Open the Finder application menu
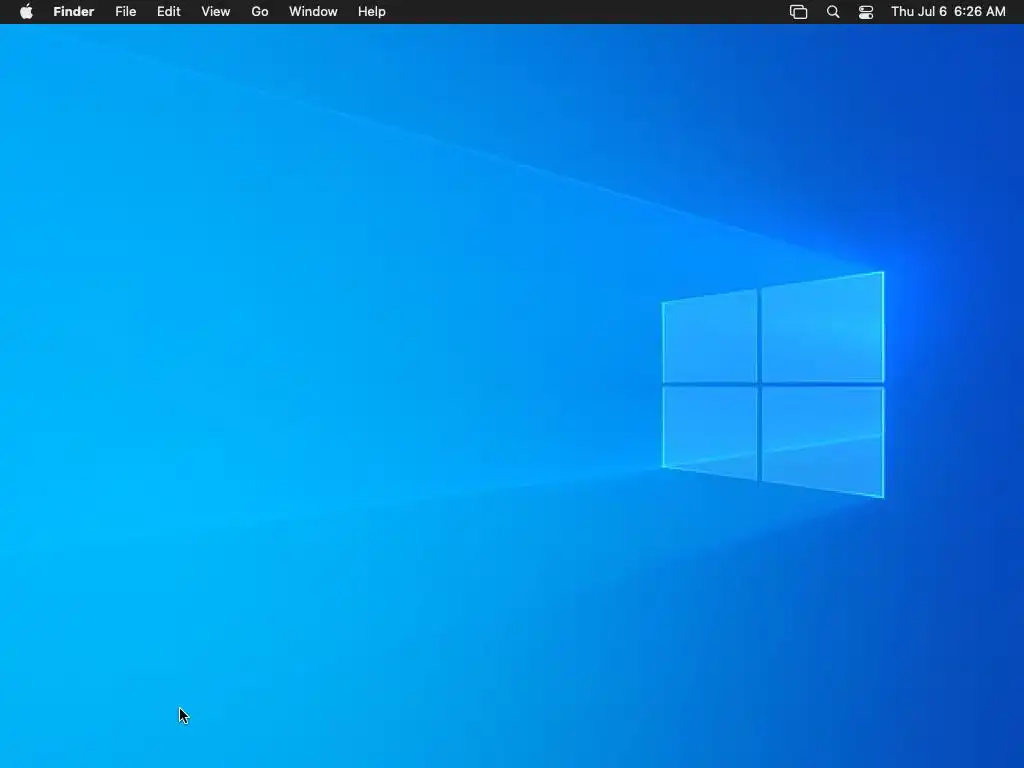Screen dimensions: 1024x768 point(74,12)
